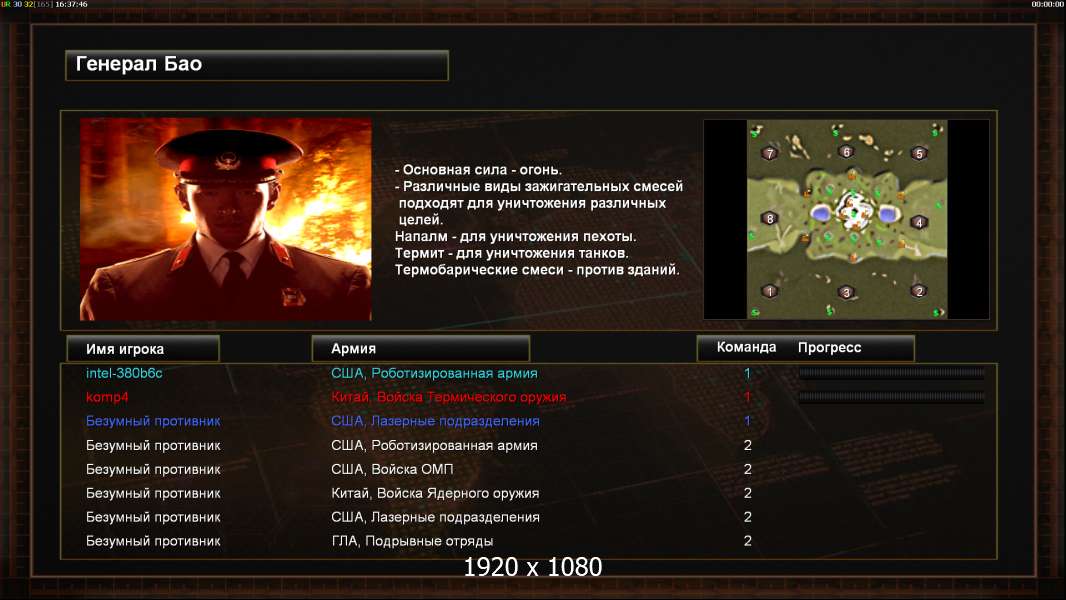Click start position 6 on the minimap
This screenshot has height=600, width=1066.
click(846, 152)
